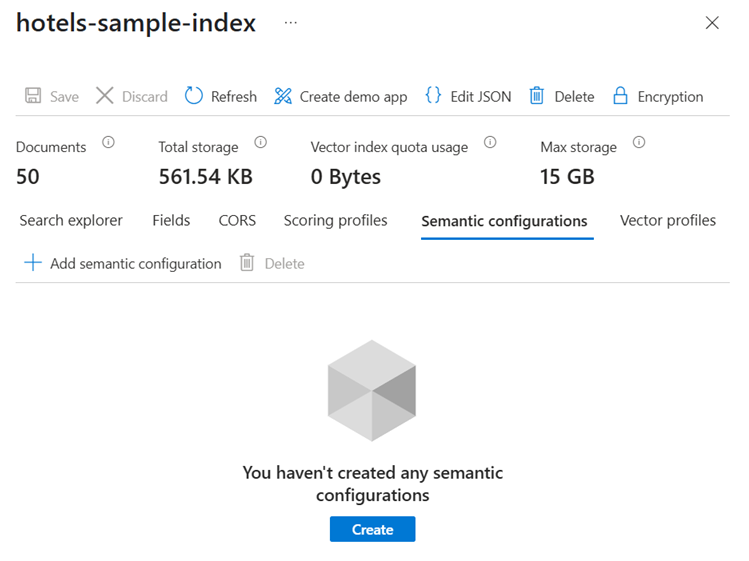Open the more options ellipsis menu
Viewport: 749px width, 561px height.
[291, 23]
